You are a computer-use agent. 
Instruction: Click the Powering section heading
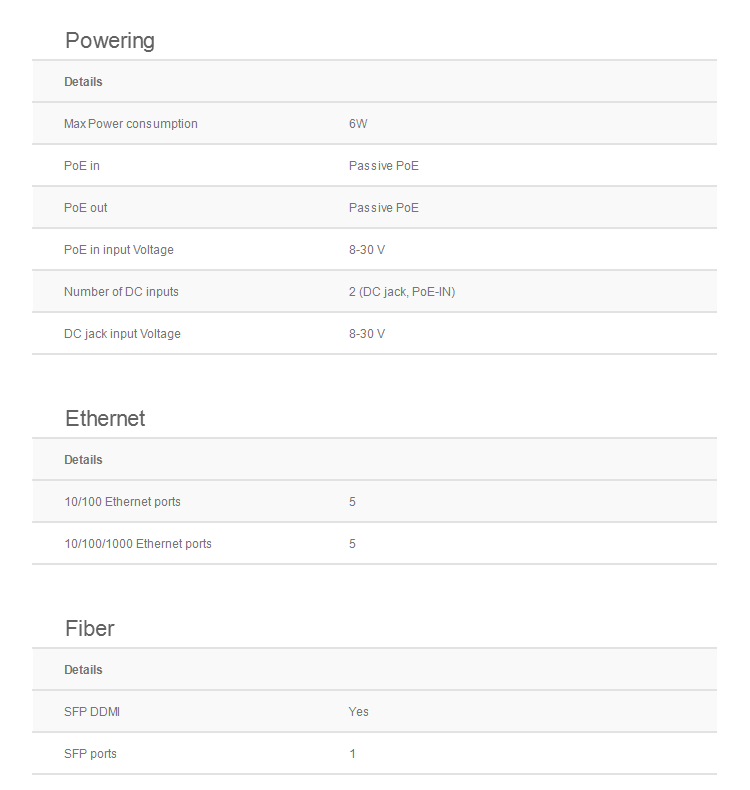[x=110, y=41]
